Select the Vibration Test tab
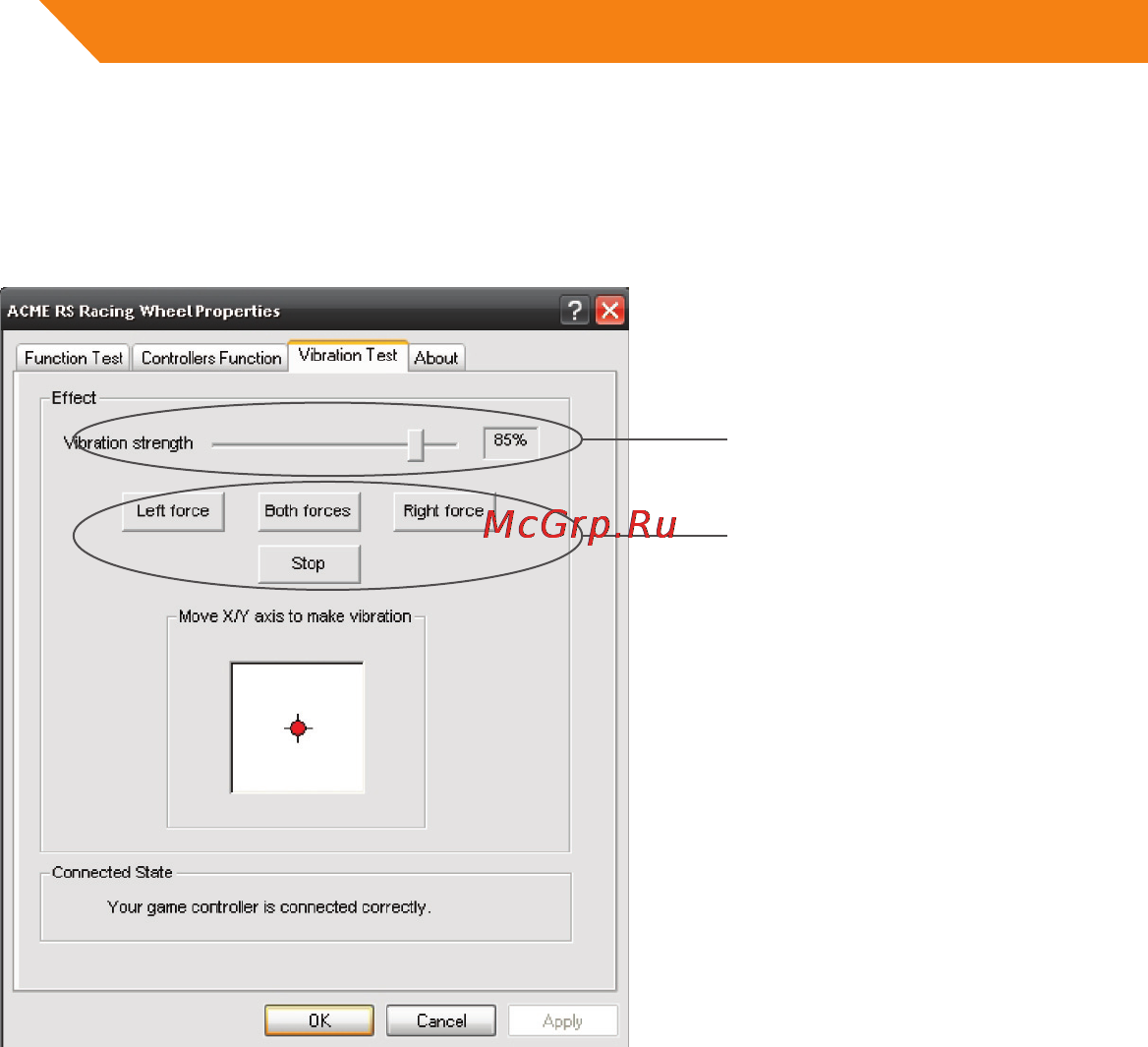This screenshot has width=1148, height=1047. click(x=348, y=356)
